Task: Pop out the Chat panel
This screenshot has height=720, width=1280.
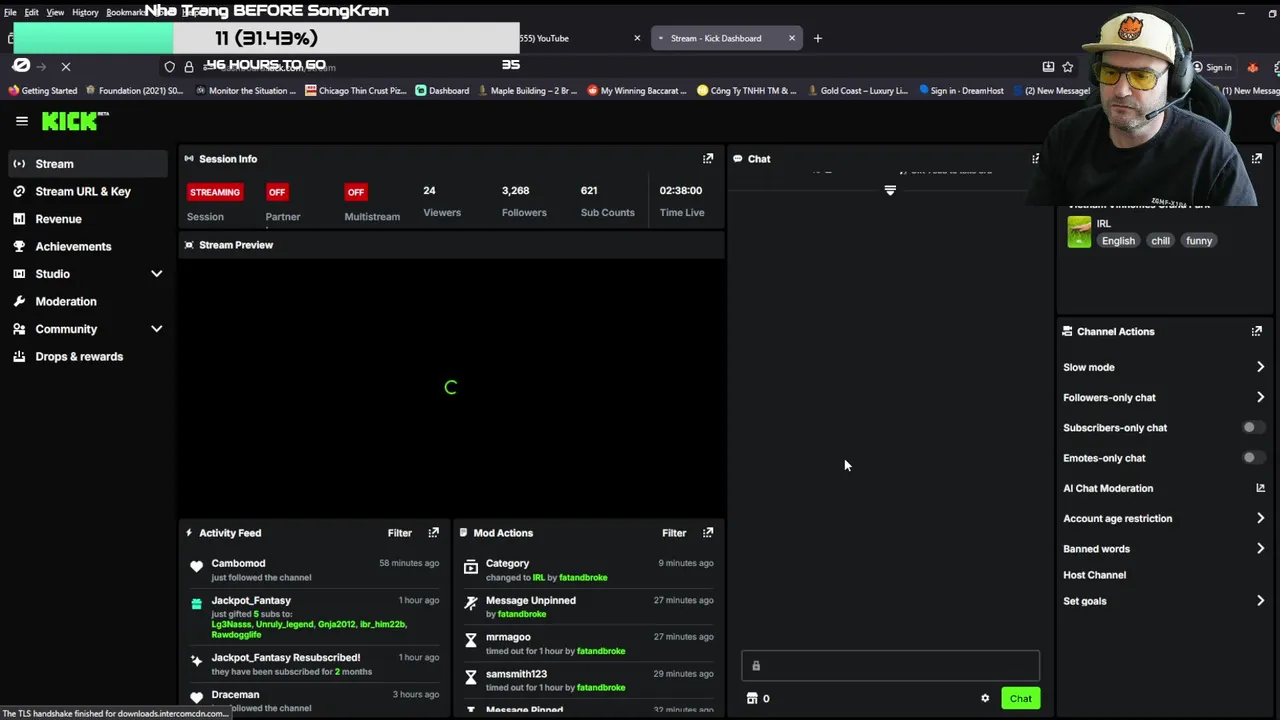Action: click(1036, 158)
